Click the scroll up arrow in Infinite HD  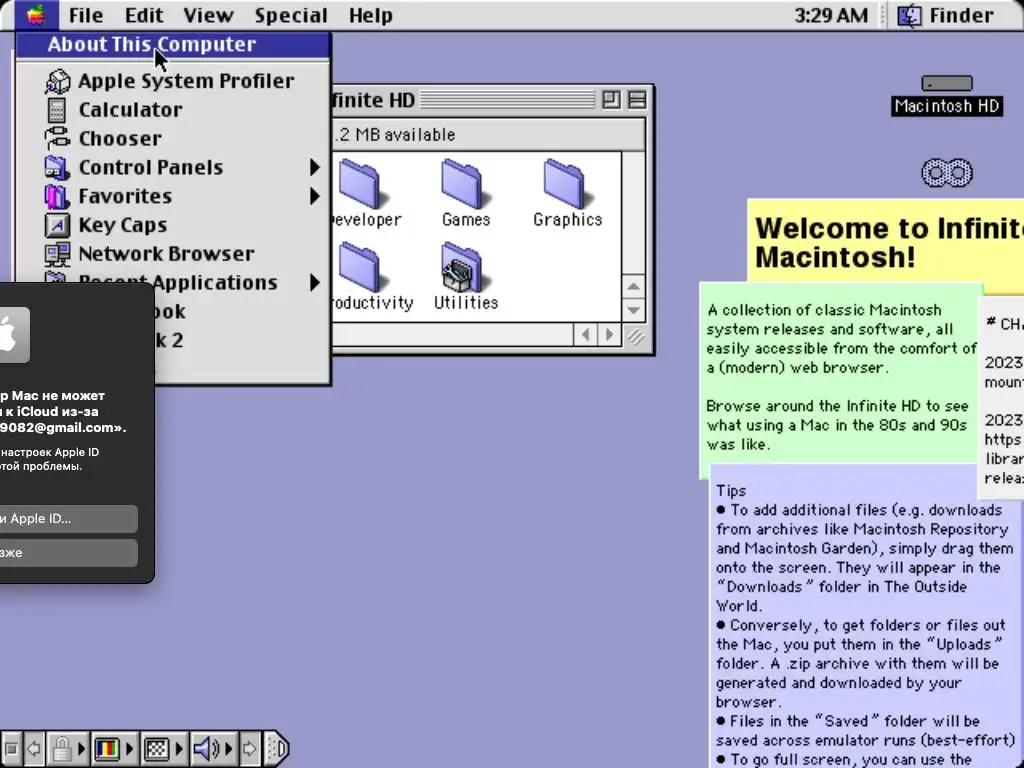pos(633,287)
